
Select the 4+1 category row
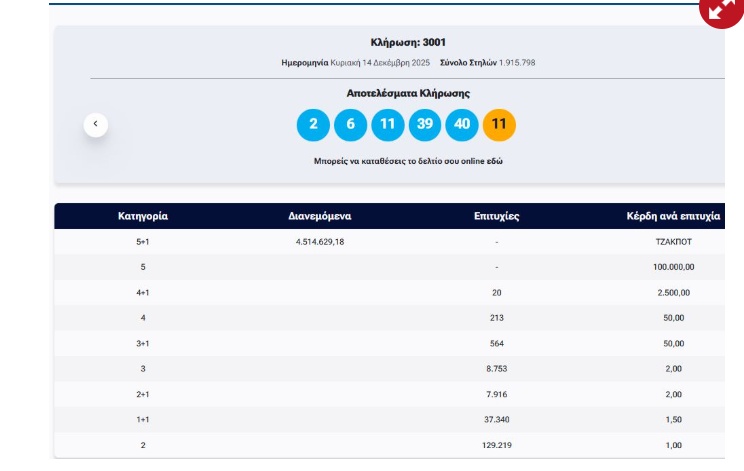pos(142,293)
